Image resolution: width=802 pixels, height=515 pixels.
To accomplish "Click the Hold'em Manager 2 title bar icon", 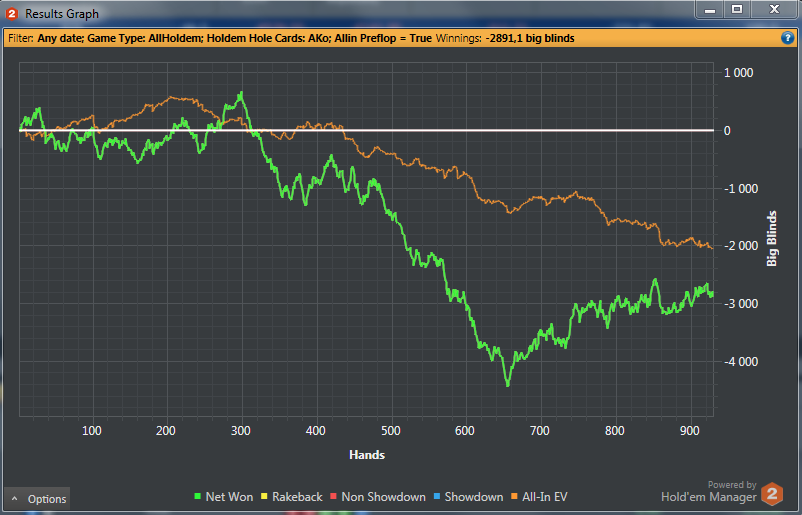I will [11, 14].
